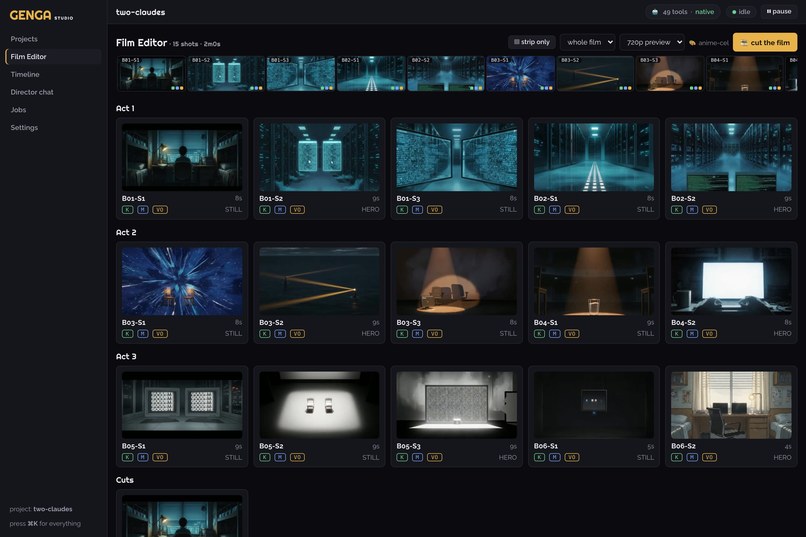Open the B06-S2 desk room shot image

731,405
